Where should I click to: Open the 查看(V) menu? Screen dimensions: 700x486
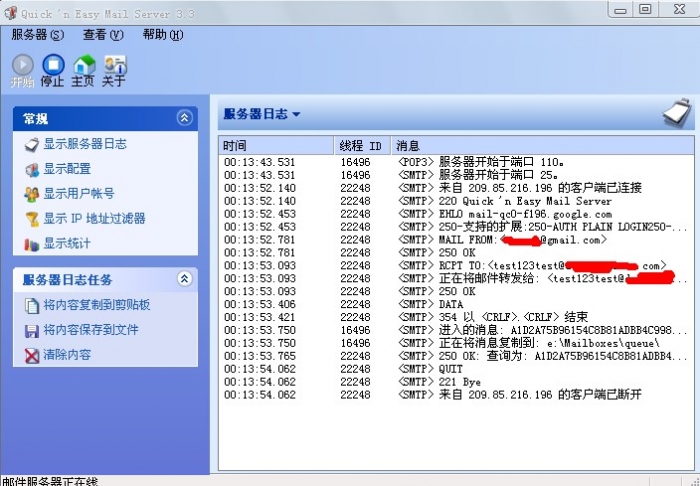point(103,35)
